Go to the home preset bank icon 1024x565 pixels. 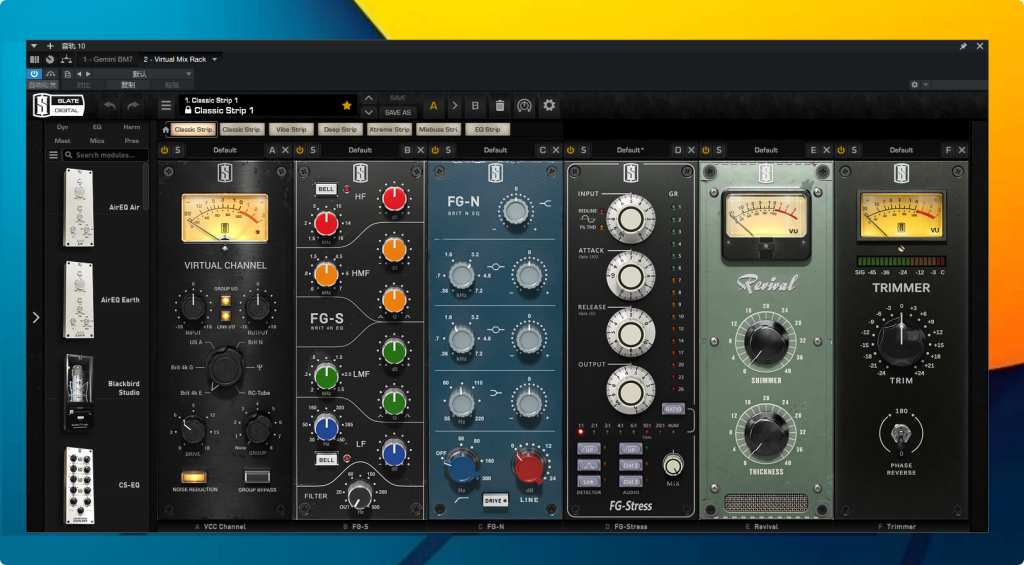(166, 129)
